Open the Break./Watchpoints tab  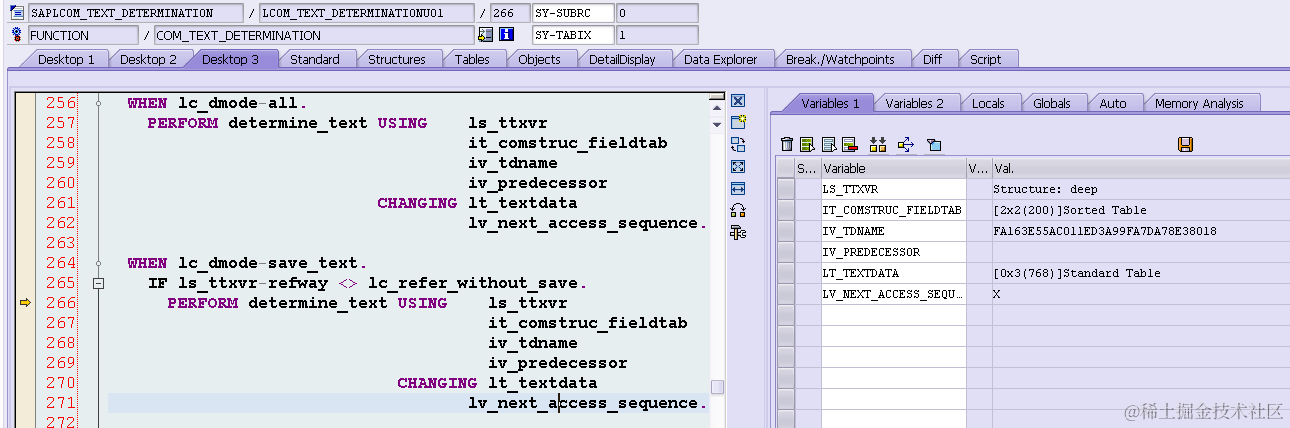[840, 59]
